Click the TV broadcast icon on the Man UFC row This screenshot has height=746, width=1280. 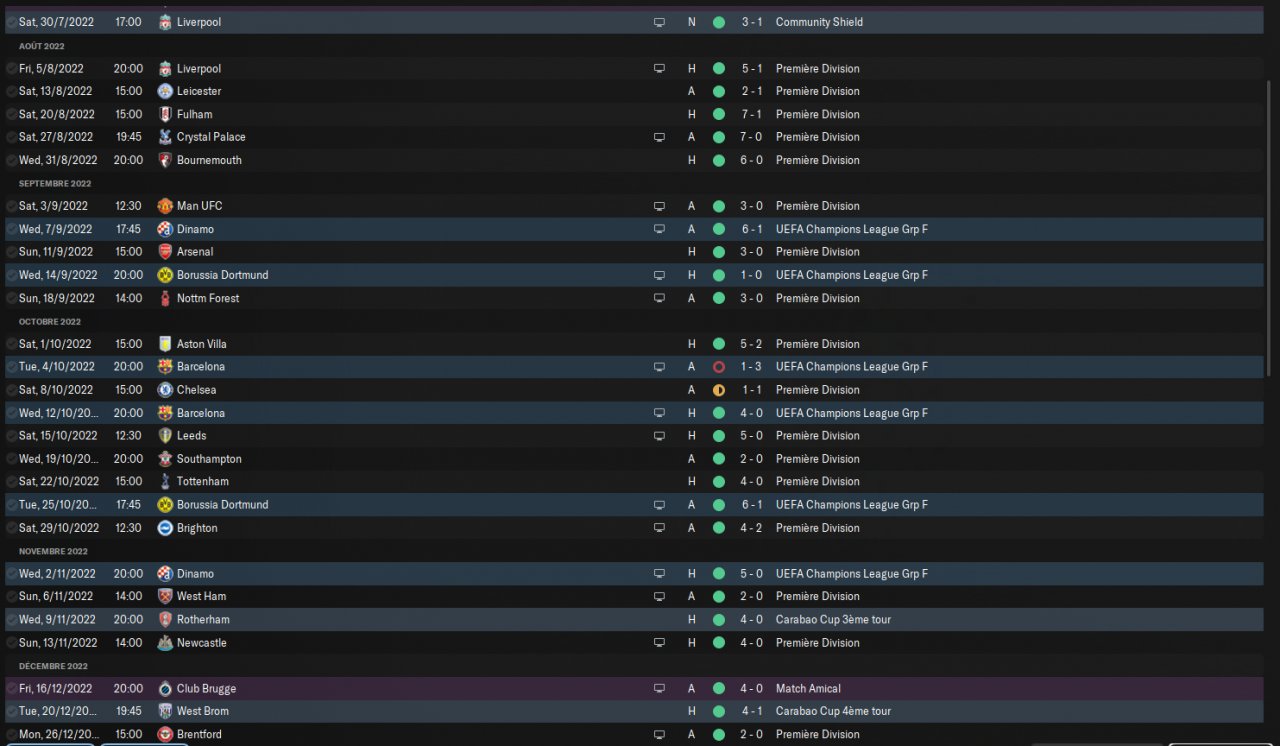point(659,206)
